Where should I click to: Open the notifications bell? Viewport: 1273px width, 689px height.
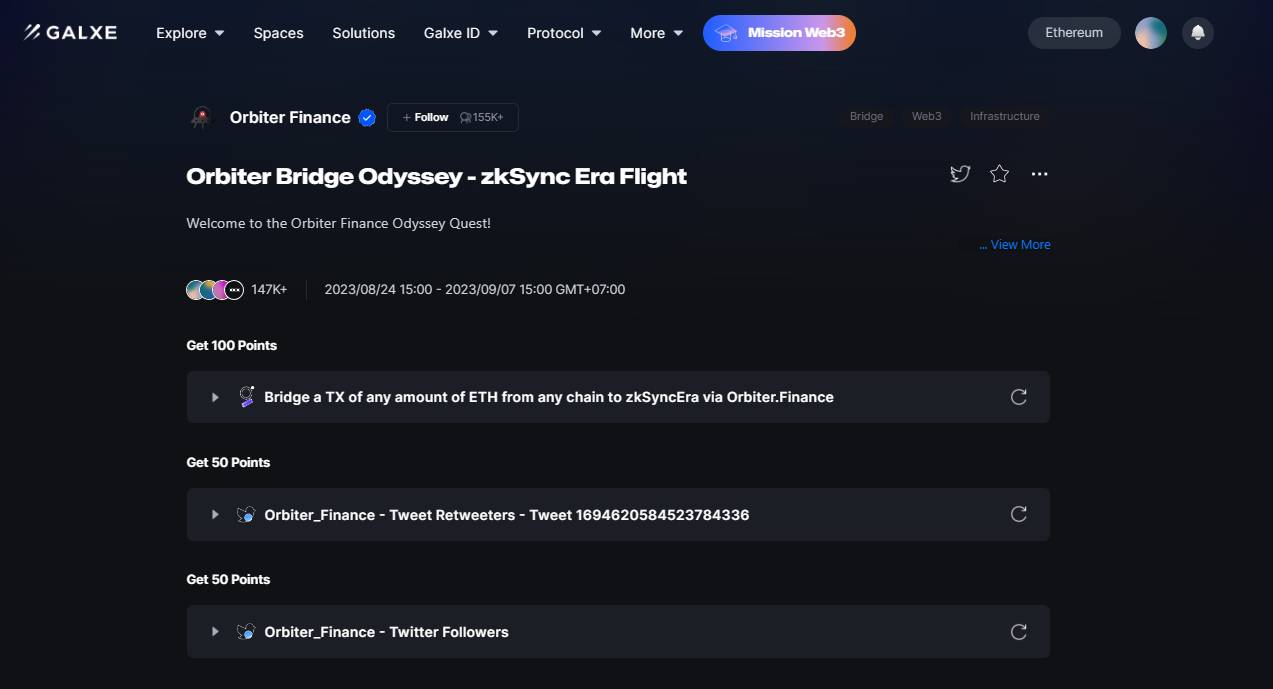(x=1198, y=33)
